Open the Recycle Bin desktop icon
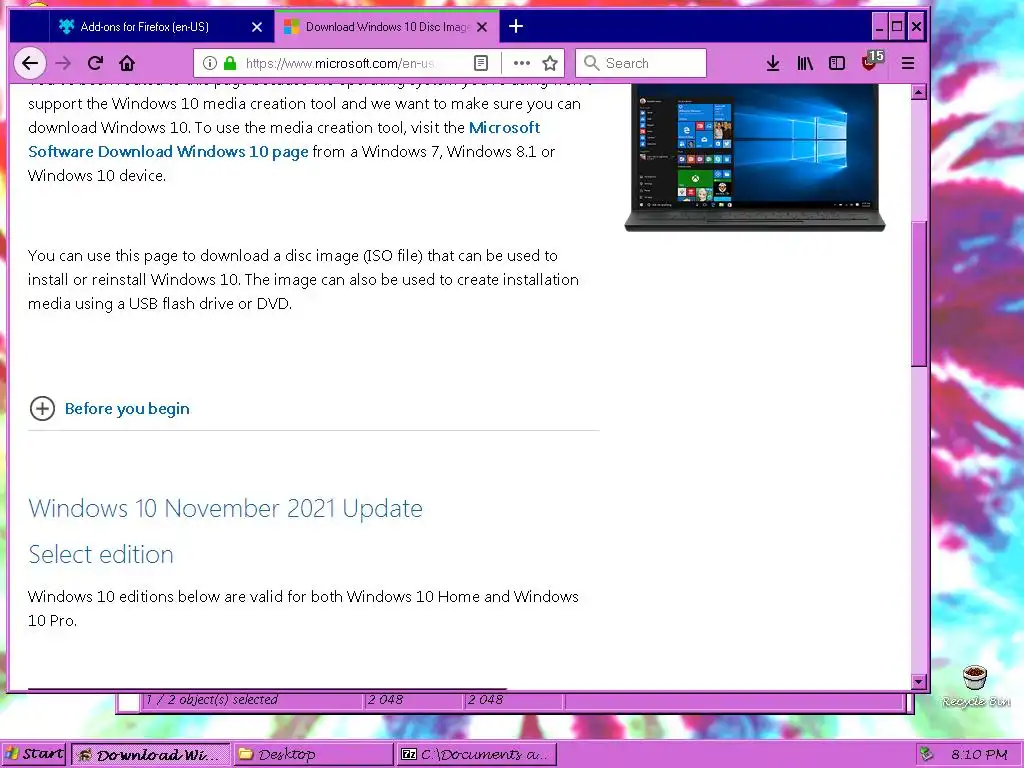1024x768 pixels. 976,686
